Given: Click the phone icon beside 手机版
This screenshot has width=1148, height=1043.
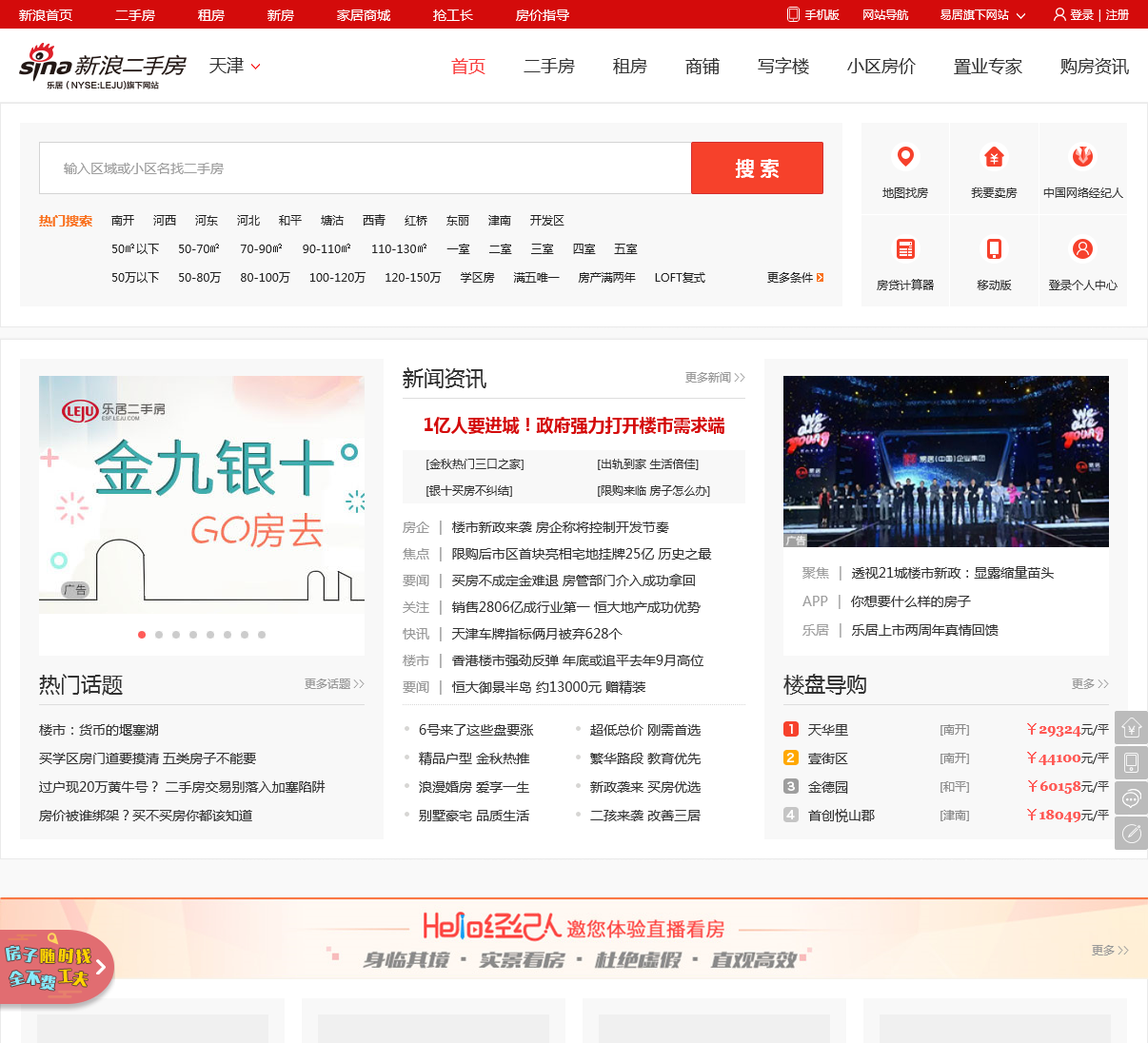Looking at the screenshot, I should 793,14.
